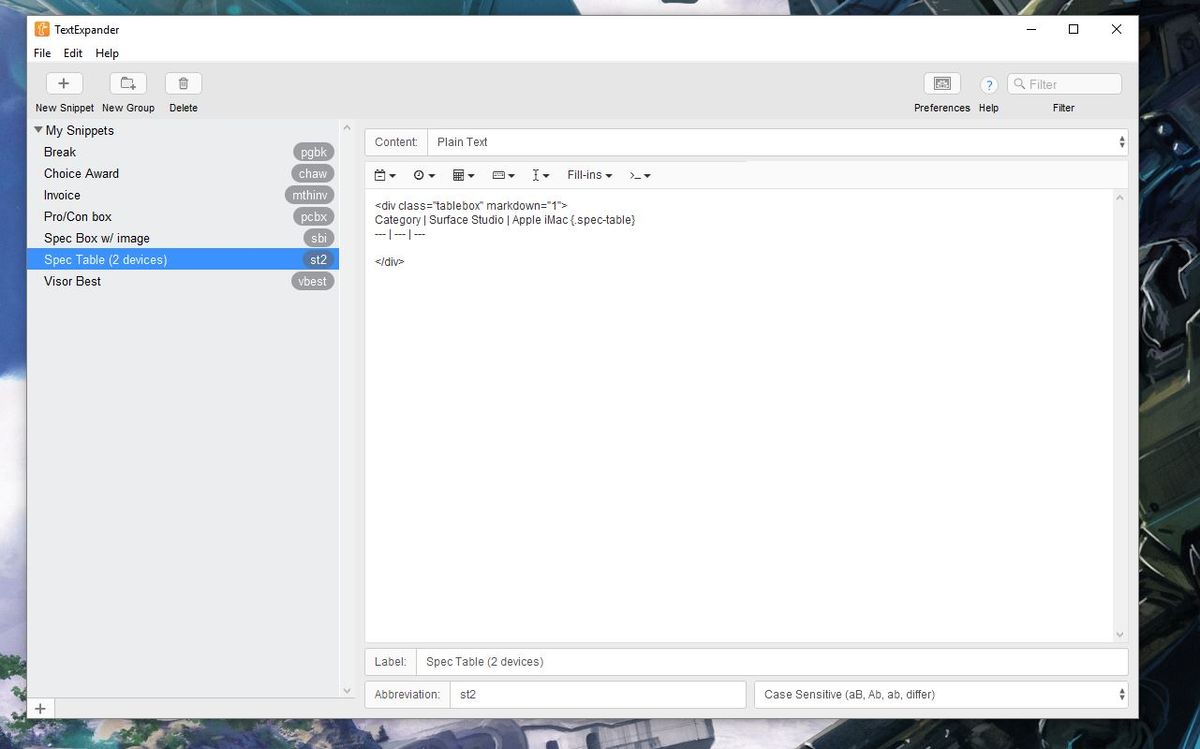
Task: Open the Edit menu
Action: tap(72, 53)
